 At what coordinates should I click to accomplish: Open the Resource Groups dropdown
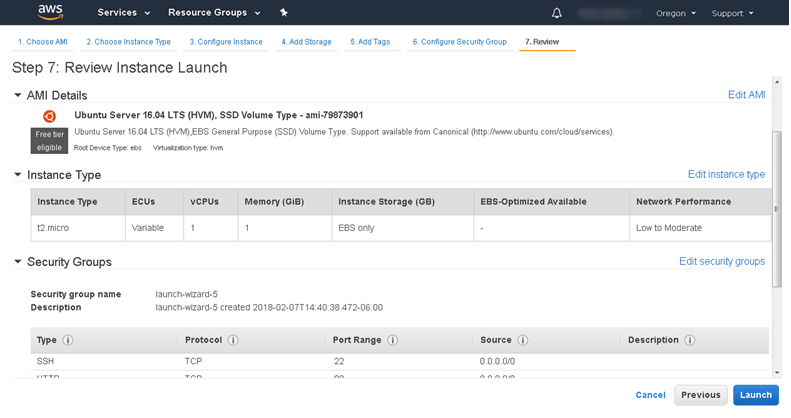coord(214,13)
